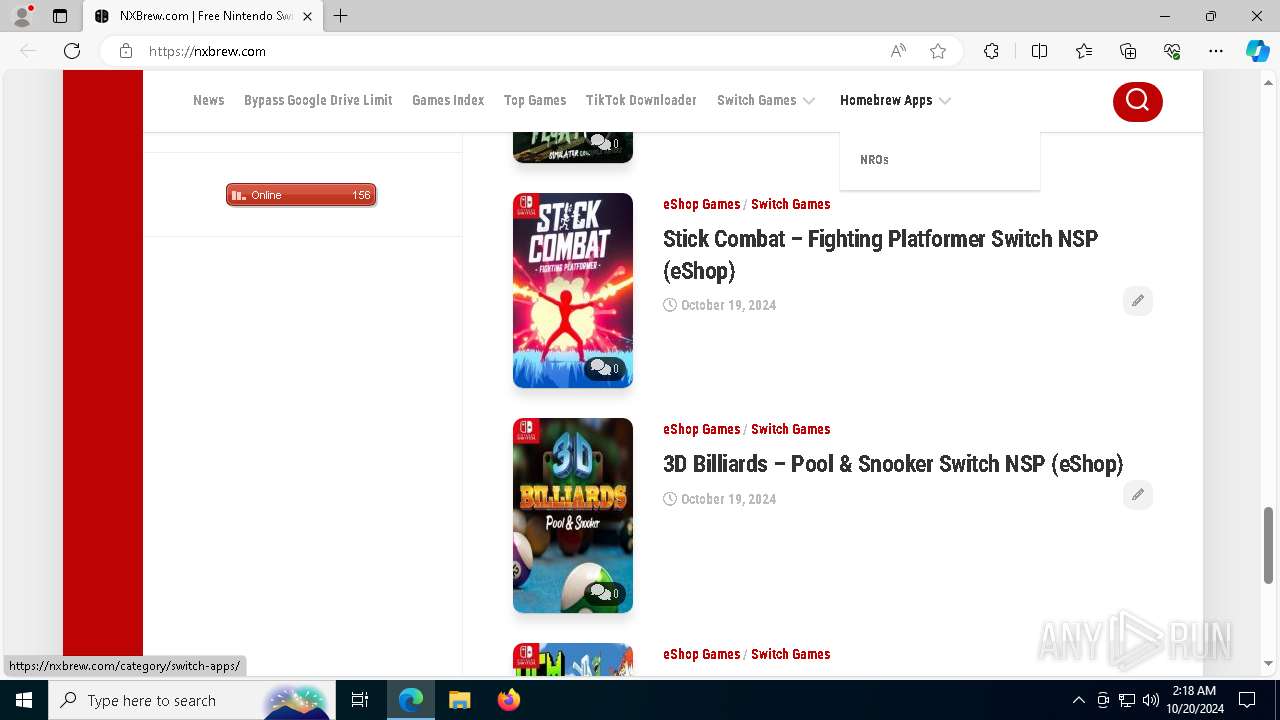Click the browser profile avatar

(22, 16)
